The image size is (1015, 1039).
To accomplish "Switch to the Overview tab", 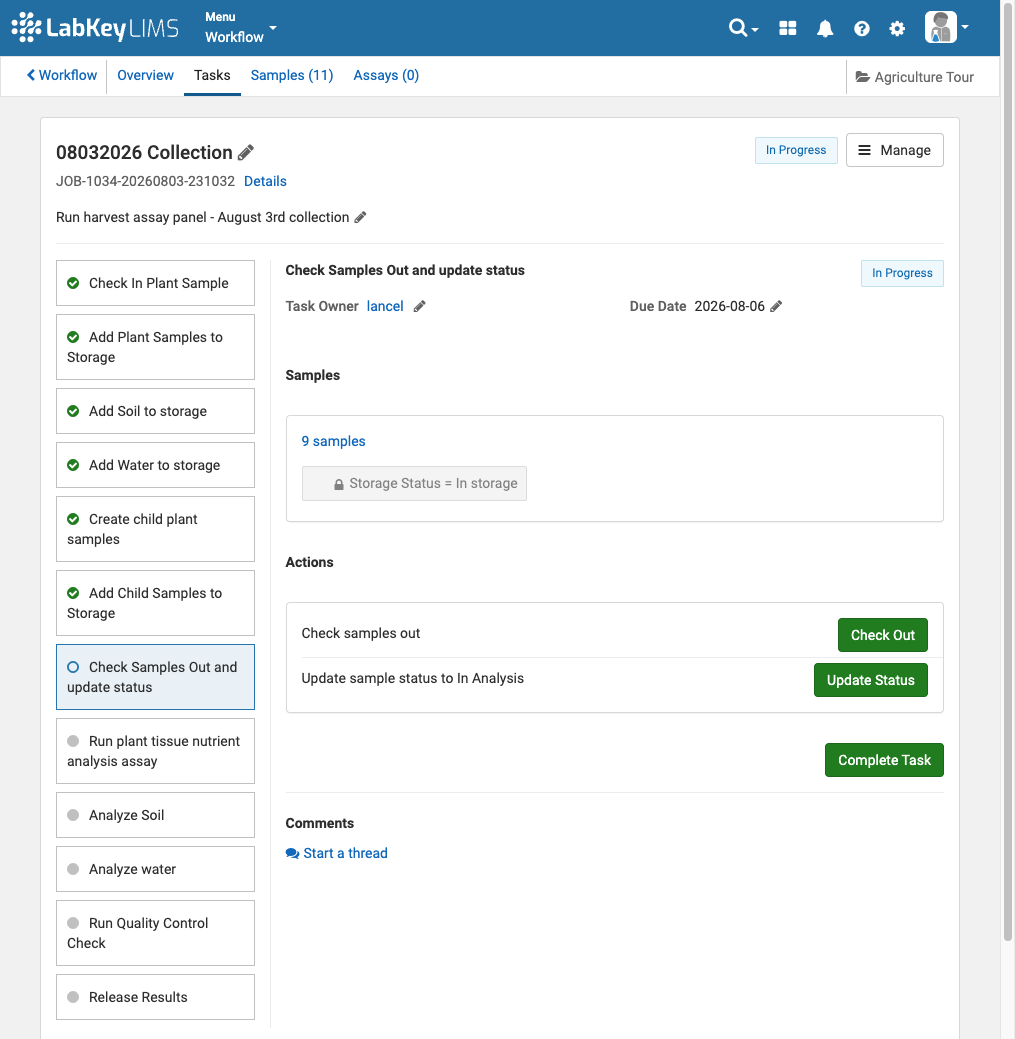I will pyautogui.click(x=145, y=76).
